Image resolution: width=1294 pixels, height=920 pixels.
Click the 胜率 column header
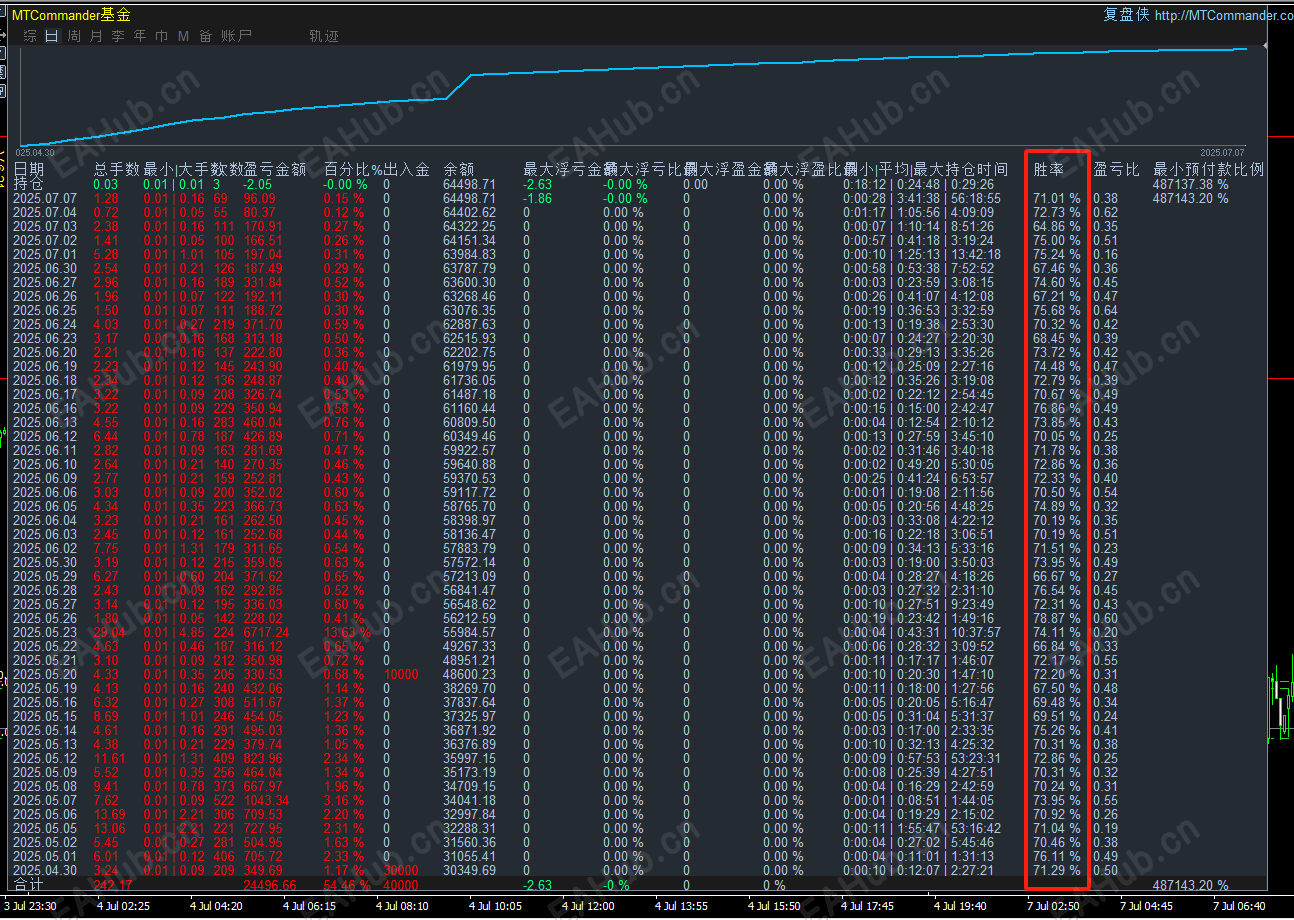click(x=1049, y=170)
